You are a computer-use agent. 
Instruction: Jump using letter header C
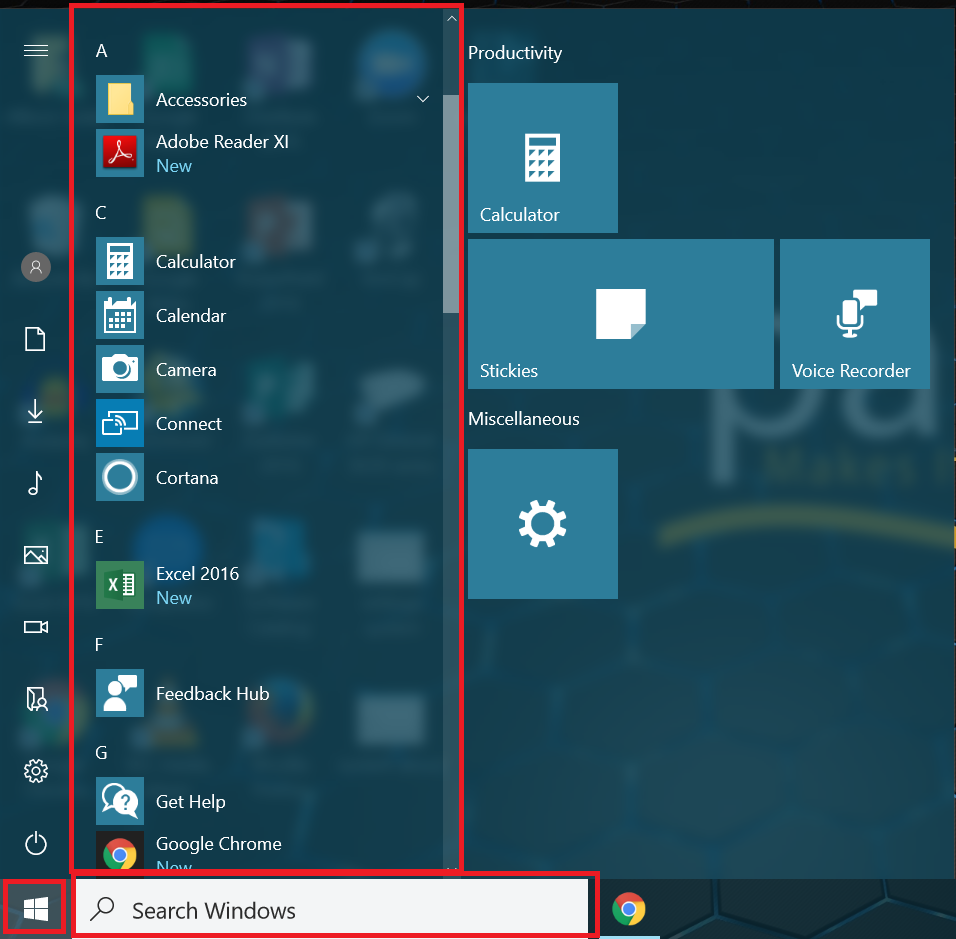(x=101, y=213)
